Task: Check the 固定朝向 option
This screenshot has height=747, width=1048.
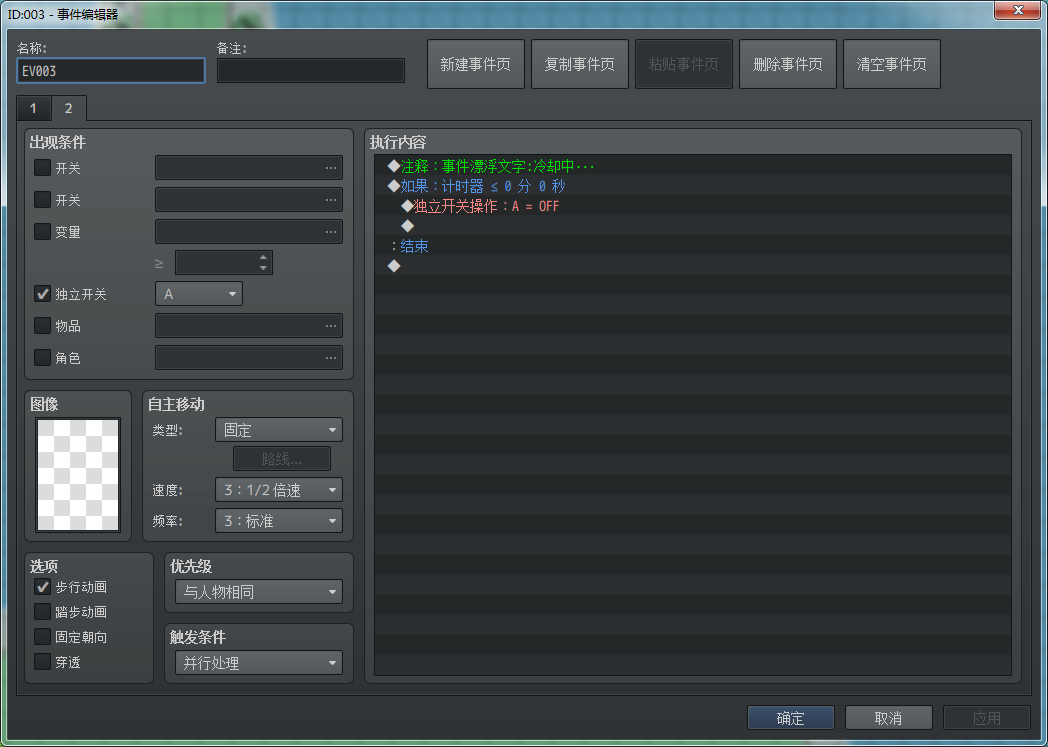Action: click(42, 637)
